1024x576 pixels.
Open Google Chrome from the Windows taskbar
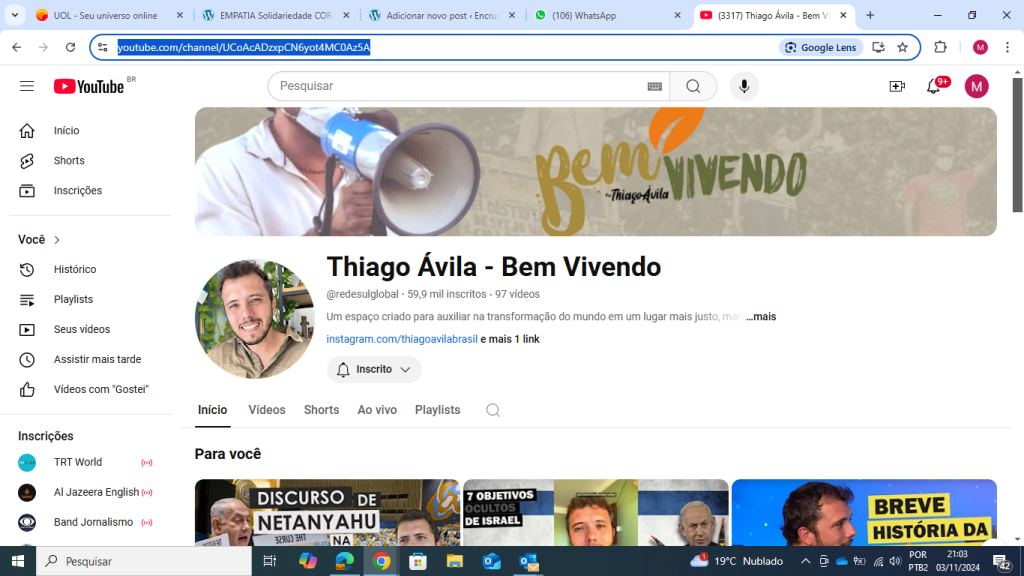pos(381,561)
